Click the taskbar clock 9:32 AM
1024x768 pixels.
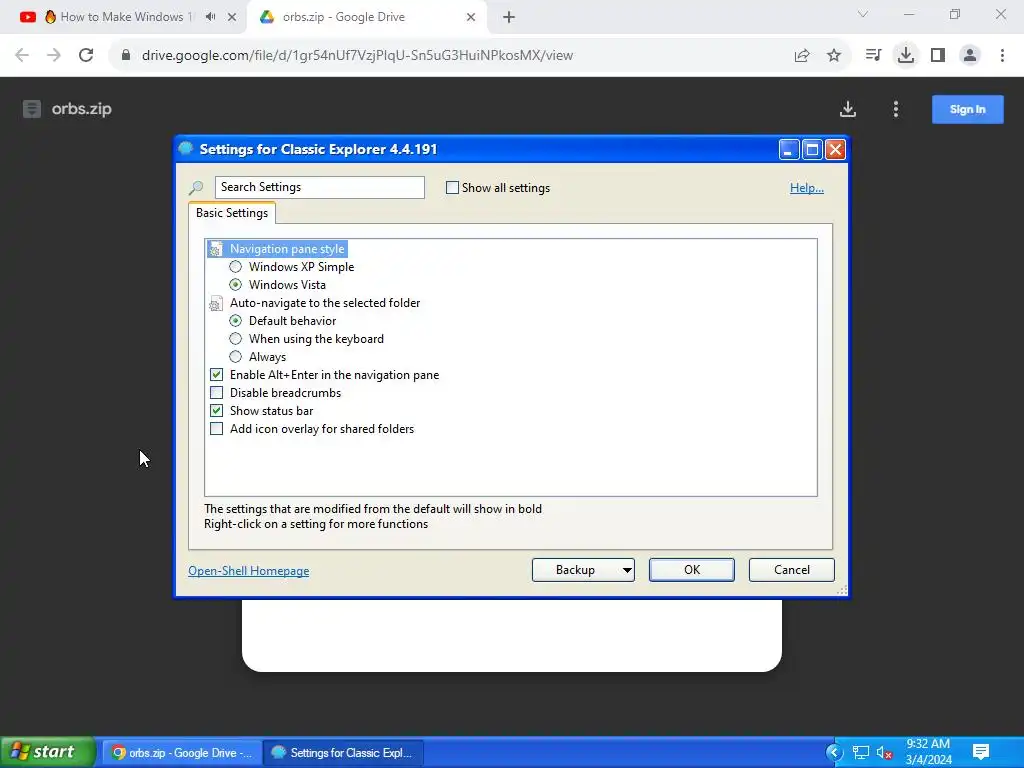tap(928, 744)
